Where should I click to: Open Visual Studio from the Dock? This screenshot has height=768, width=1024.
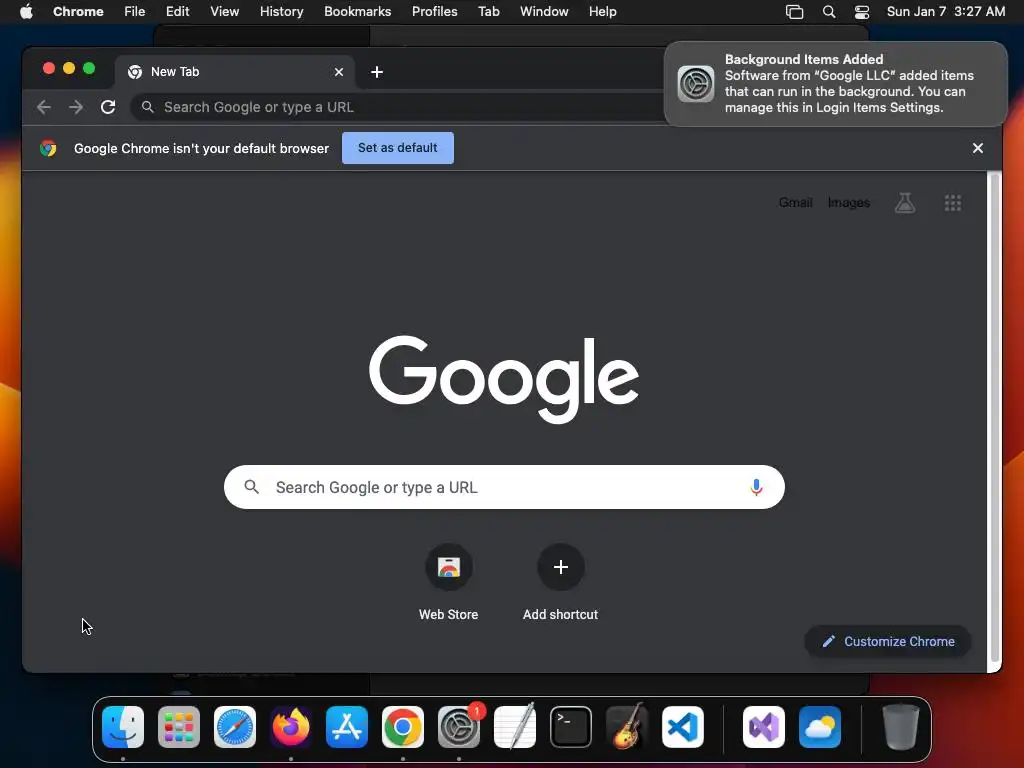click(764, 727)
